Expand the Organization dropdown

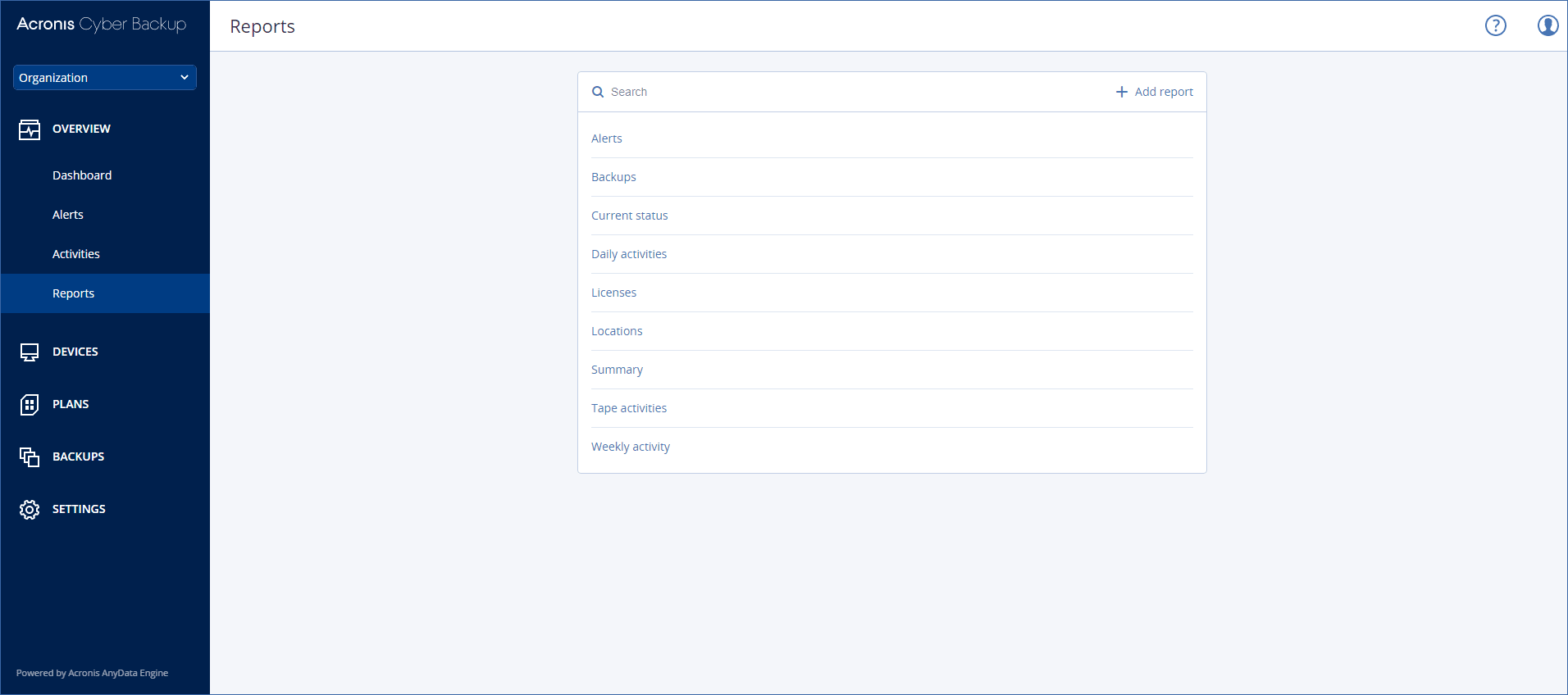(104, 78)
